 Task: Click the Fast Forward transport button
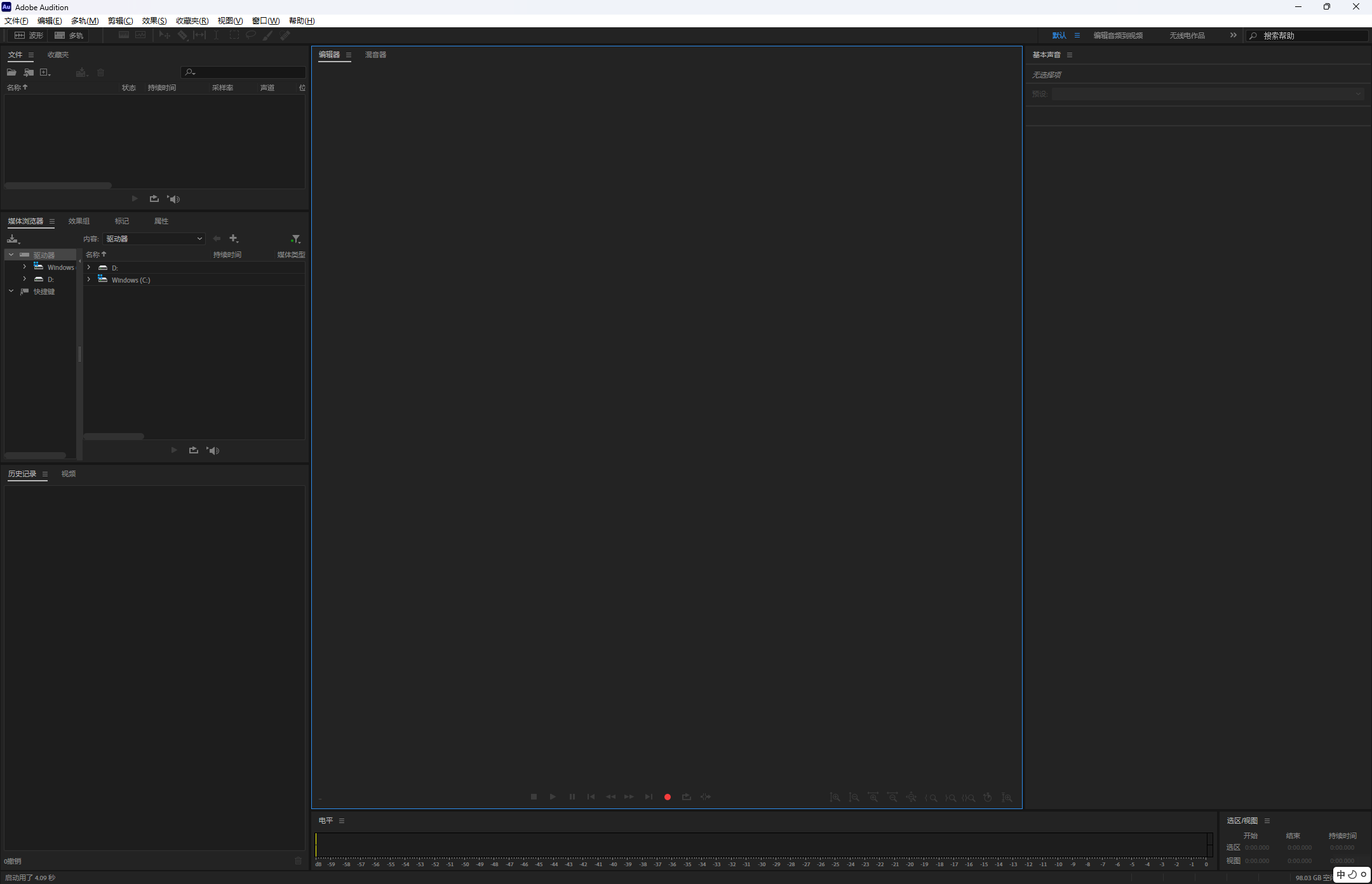point(629,797)
